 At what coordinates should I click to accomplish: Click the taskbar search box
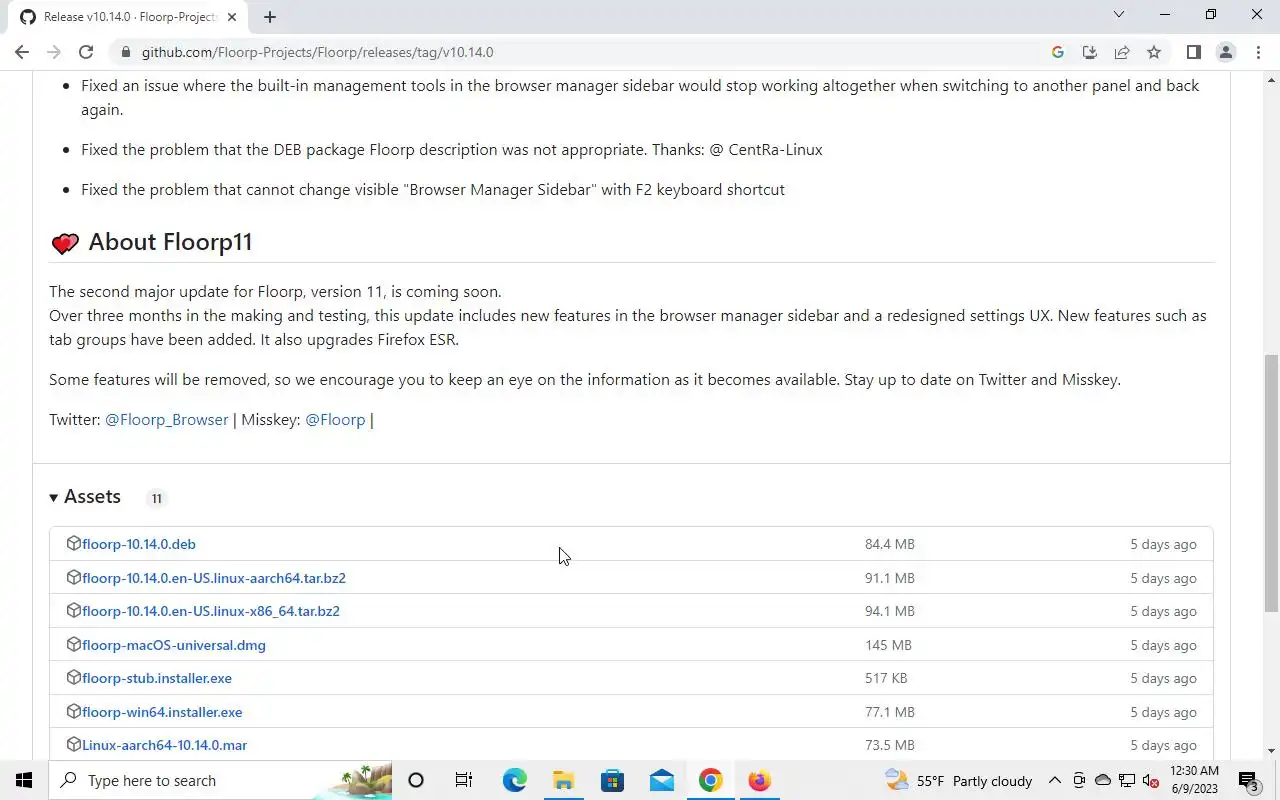(x=220, y=780)
